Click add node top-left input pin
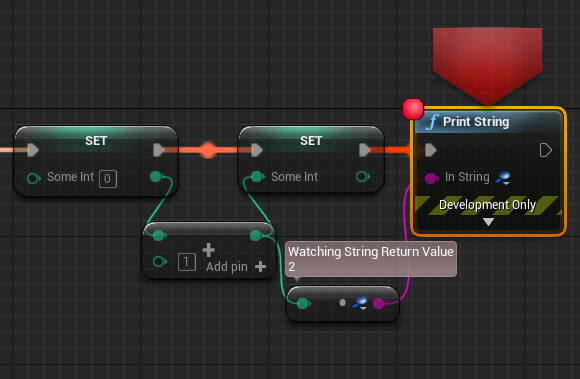Image resolution: width=580 pixels, height=379 pixels. [160, 235]
